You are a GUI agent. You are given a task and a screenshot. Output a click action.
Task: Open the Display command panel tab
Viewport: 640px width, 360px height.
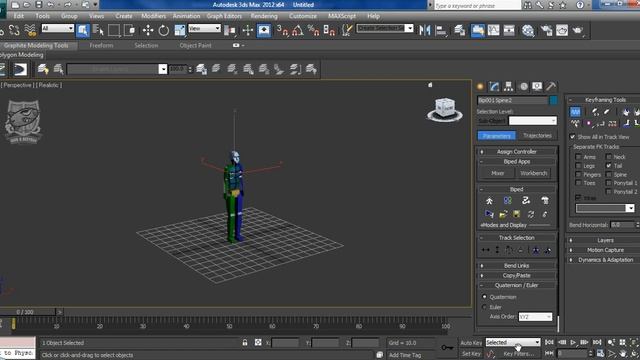537,87
